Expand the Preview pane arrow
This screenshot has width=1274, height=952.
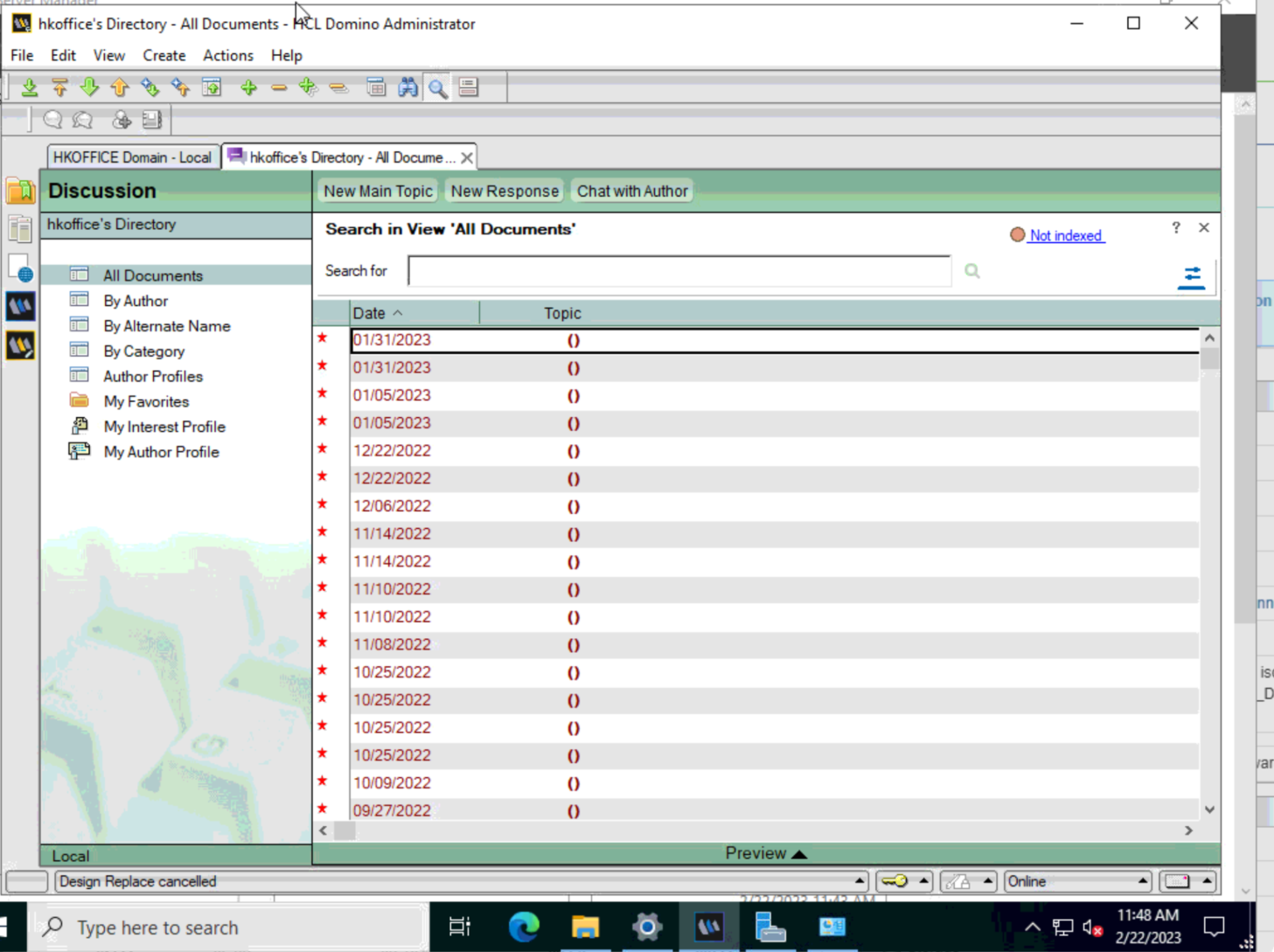(799, 854)
